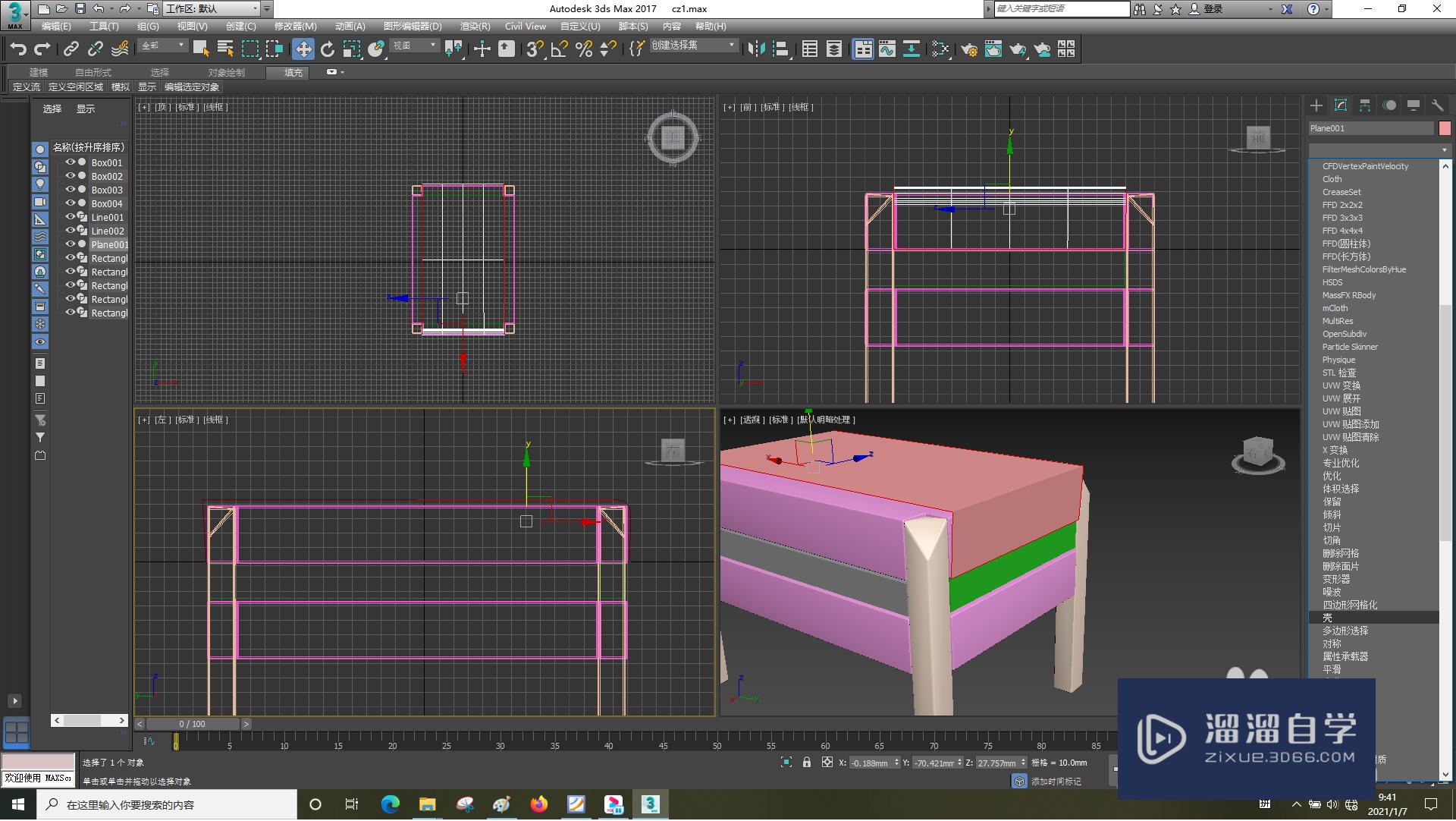Switch to Create command panel tab
Screen dimensions: 1456x821
(x=1316, y=105)
